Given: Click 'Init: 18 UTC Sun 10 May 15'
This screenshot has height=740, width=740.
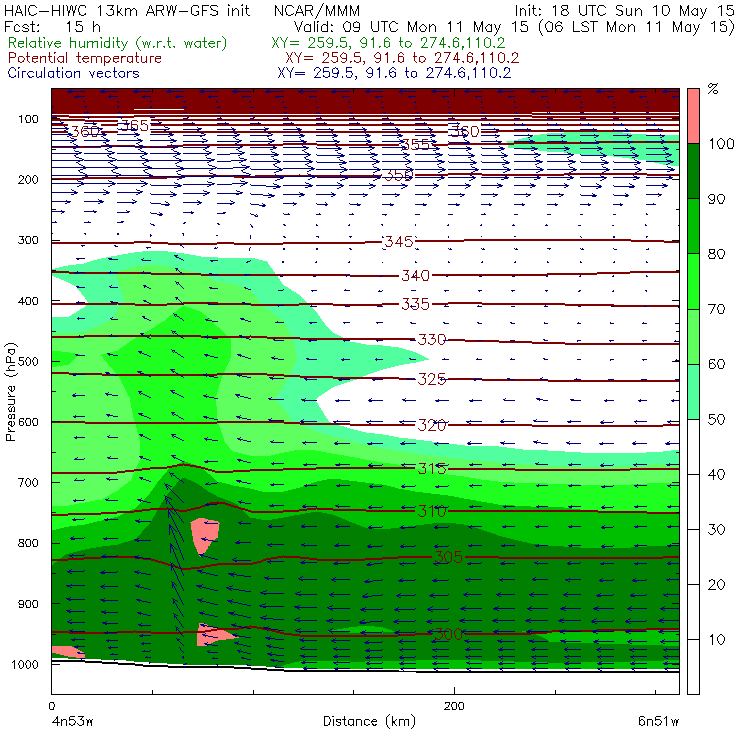Looking at the screenshot, I should 624,11.
